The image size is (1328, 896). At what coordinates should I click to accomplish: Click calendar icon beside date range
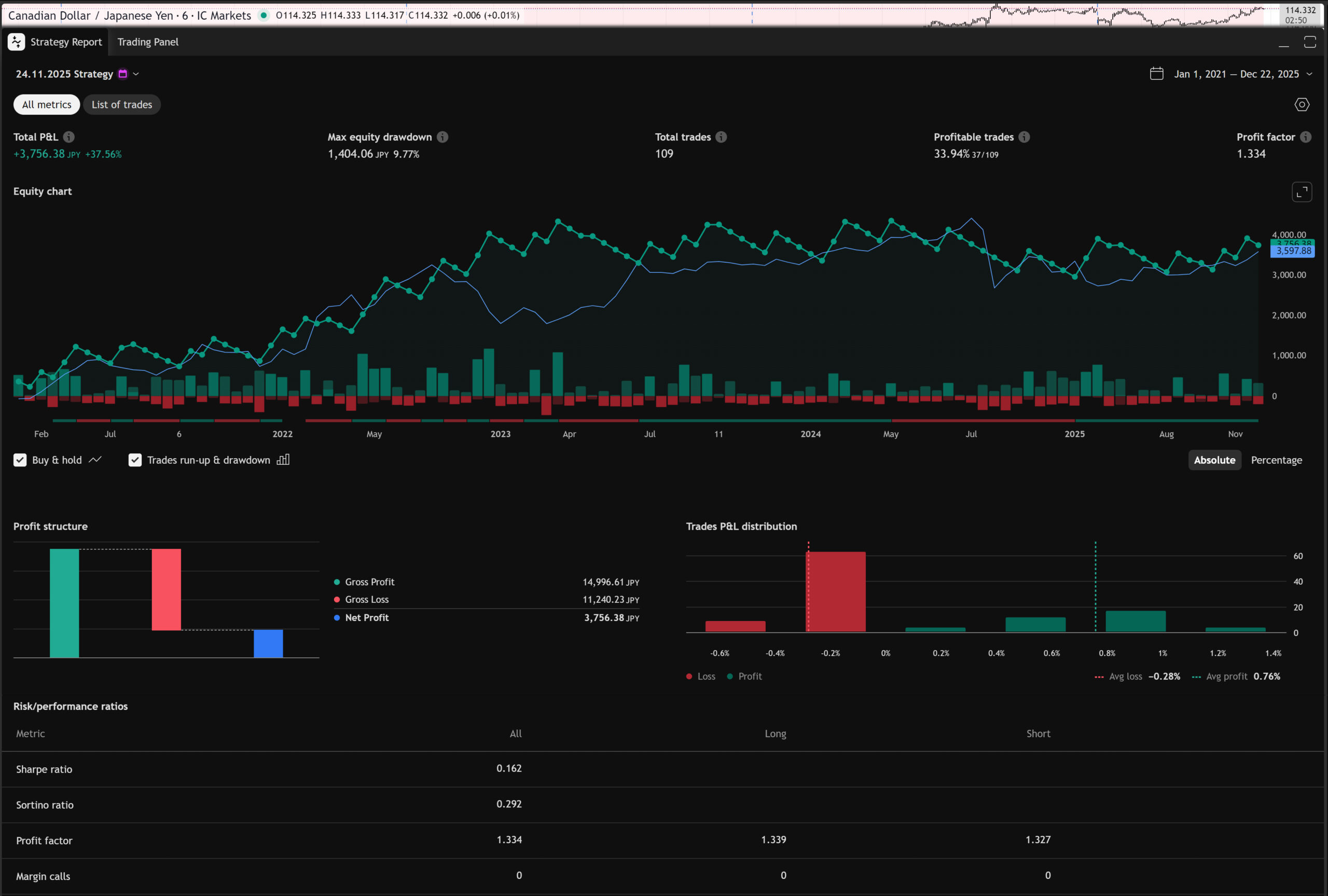click(x=1157, y=74)
